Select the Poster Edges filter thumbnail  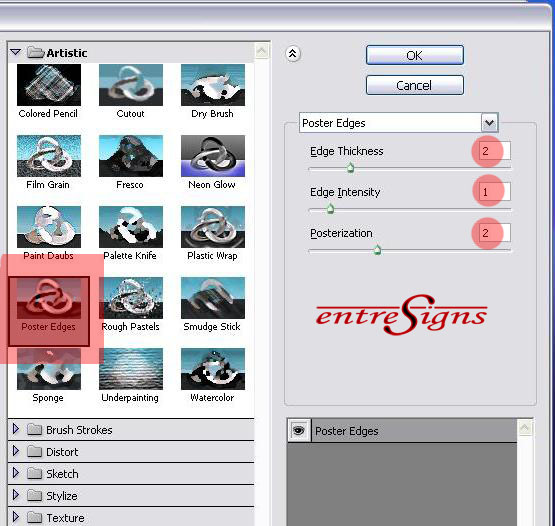(49, 298)
